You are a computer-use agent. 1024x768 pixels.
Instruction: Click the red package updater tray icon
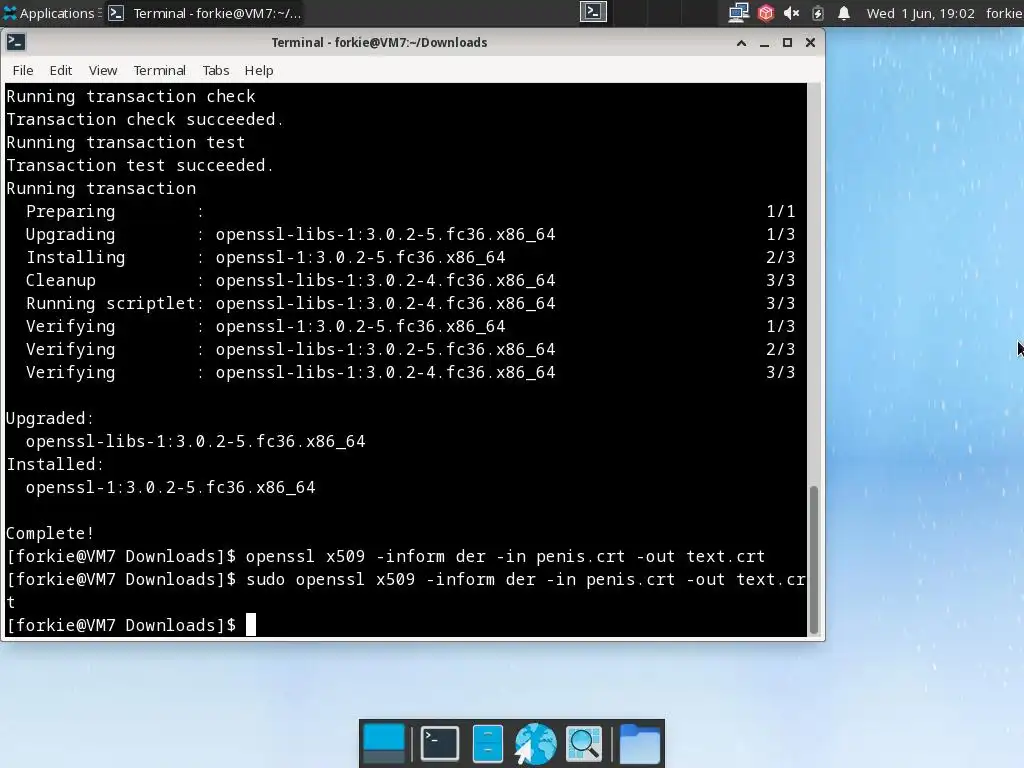[x=765, y=13]
